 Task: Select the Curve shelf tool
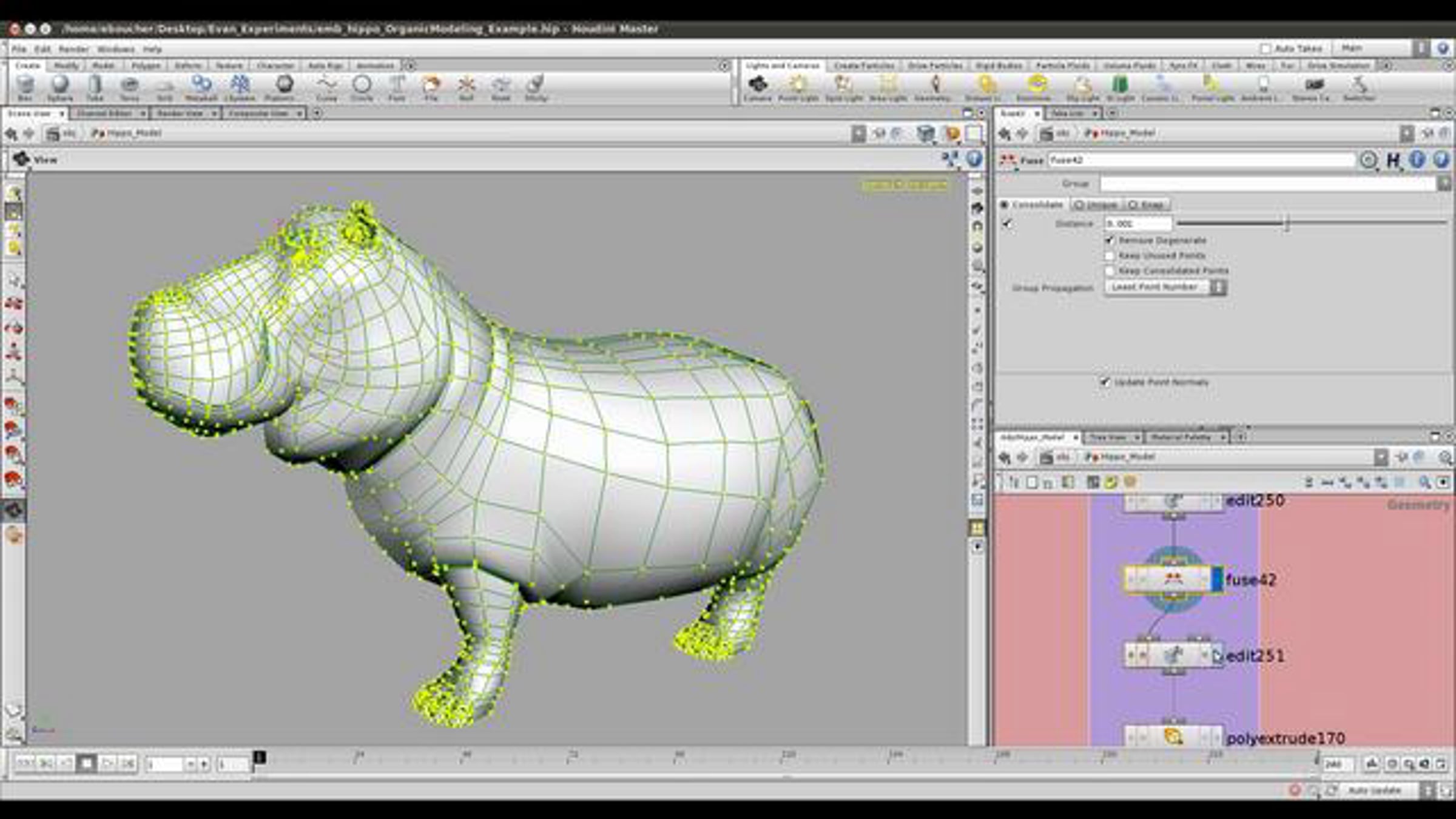point(326,87)
